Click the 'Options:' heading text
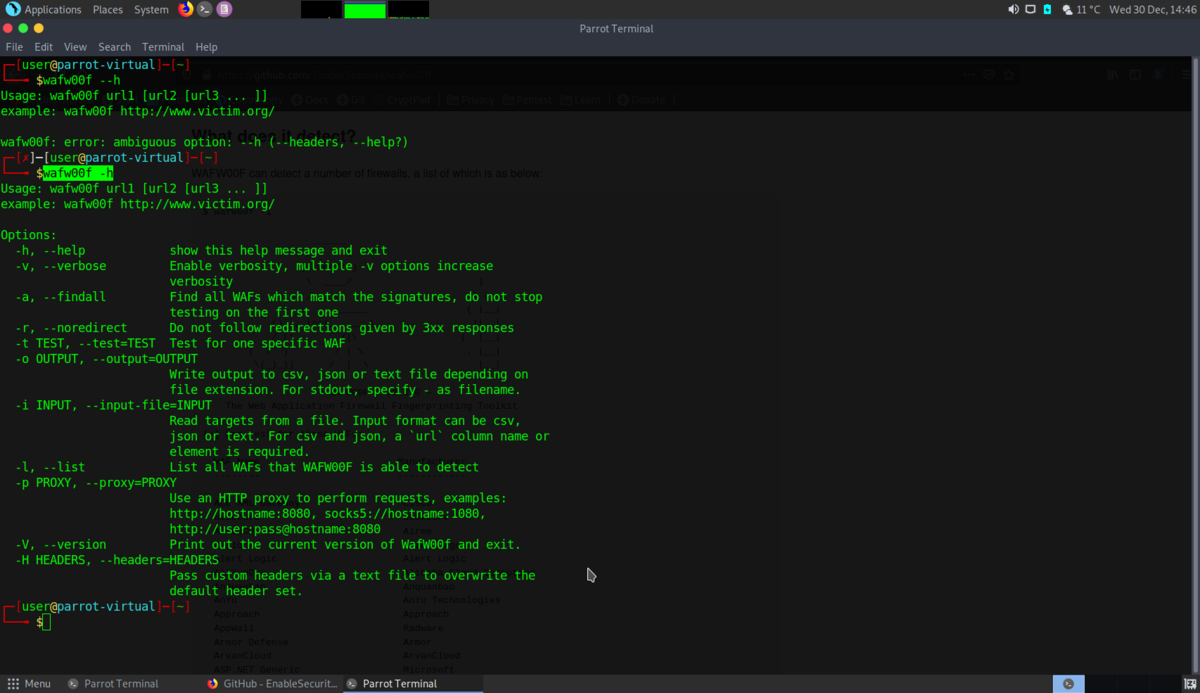Viewport: 1200px width, 693px height. tap(29, 235)
